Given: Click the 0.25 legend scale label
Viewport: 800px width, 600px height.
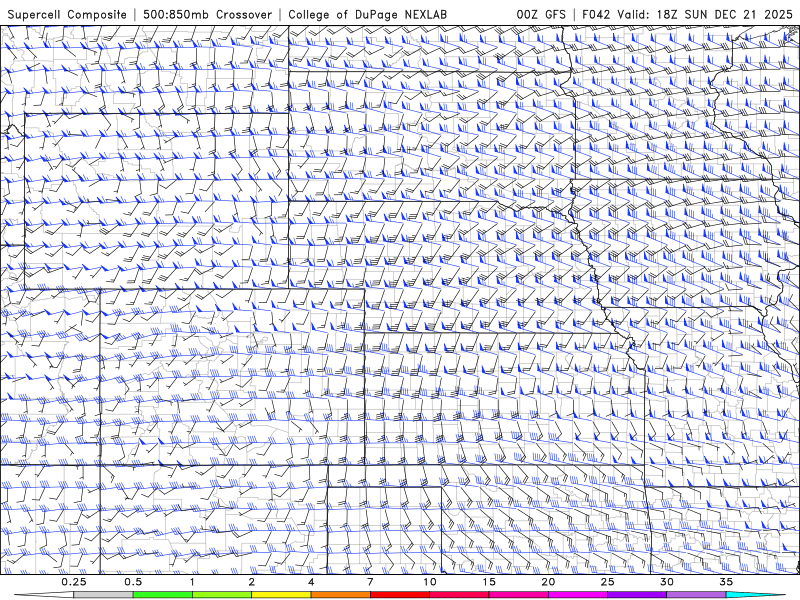Looking at the screenshot, I should coord(74,582).
